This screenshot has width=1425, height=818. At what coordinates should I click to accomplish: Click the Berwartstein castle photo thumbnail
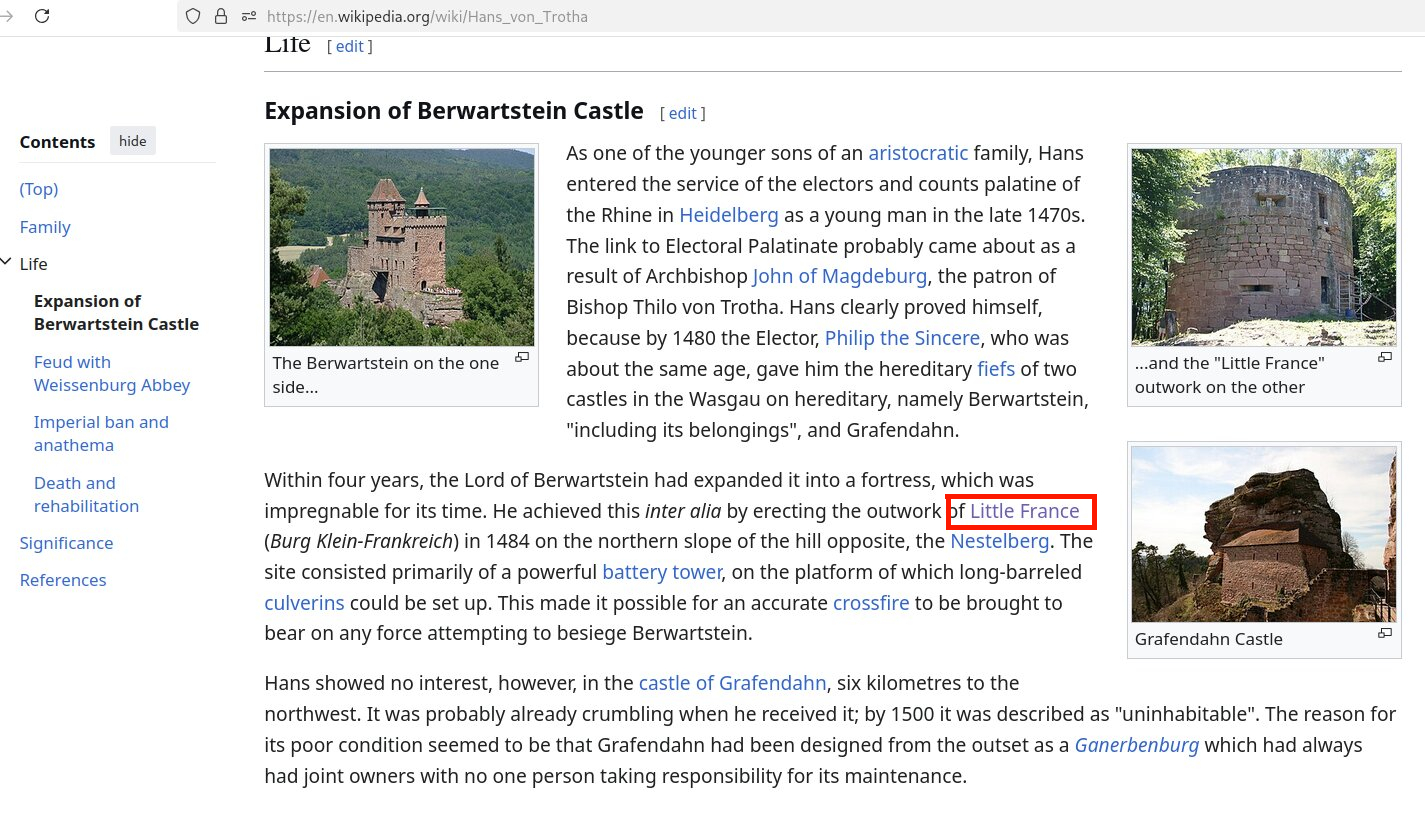pos(401,246)
